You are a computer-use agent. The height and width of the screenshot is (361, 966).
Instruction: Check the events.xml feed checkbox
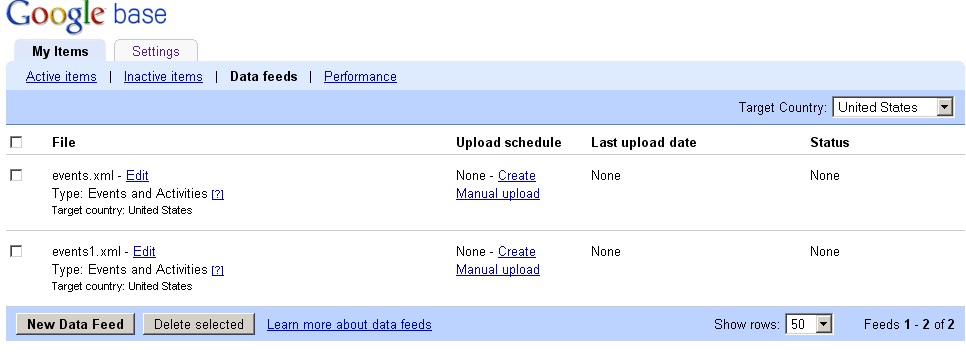pyautogui.click(x=16, y=176)
